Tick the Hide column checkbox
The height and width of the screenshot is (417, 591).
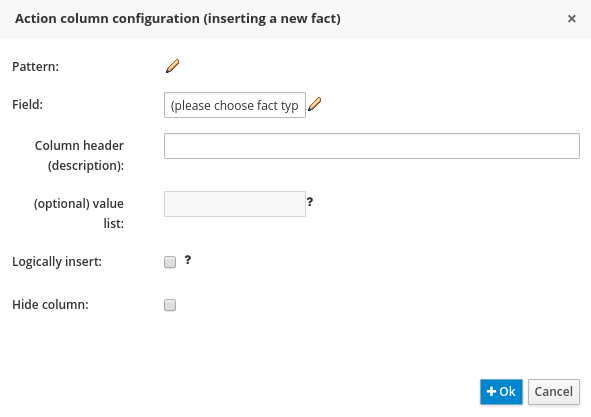pos(170,305)
